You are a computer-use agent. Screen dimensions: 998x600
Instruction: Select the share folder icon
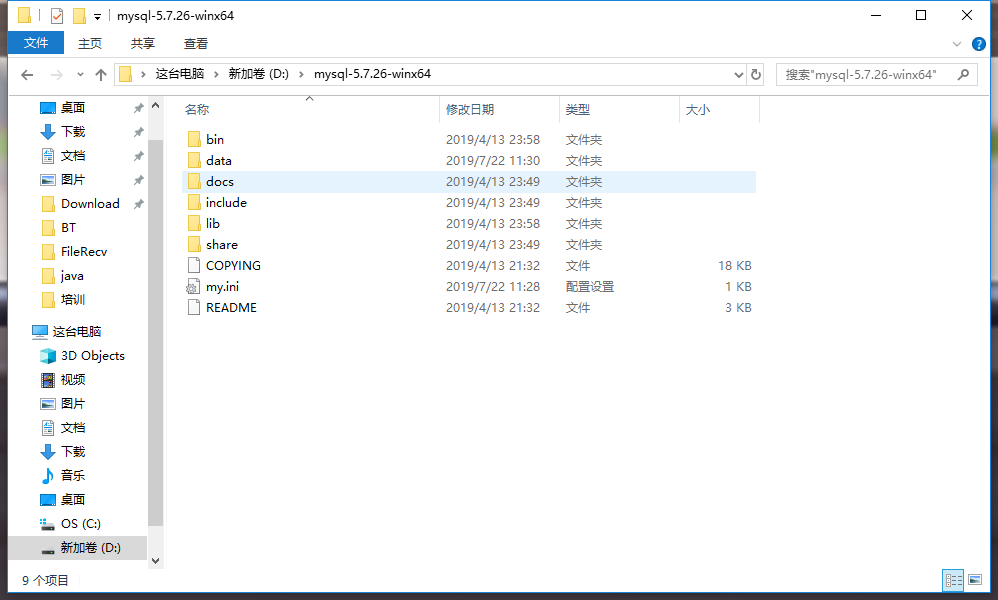194,244
